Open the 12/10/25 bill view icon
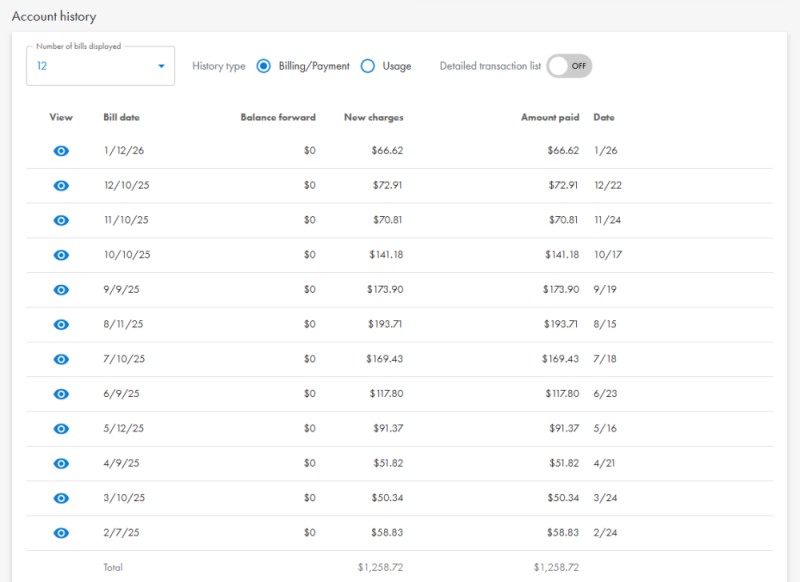Screen dimensions: 800x582 tap(61, 186)
